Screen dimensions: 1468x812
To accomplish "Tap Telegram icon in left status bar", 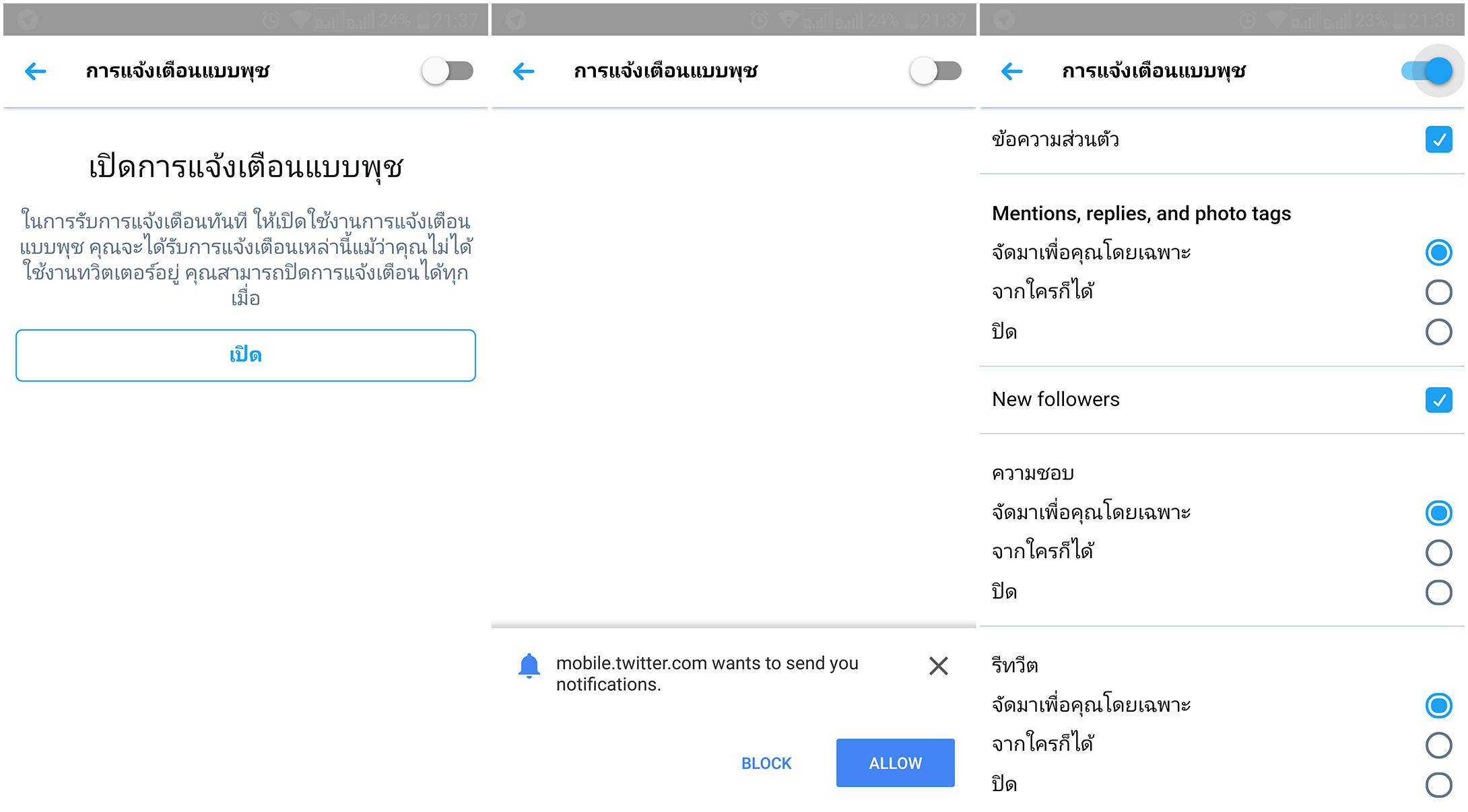I will pyautogui.click(x=28, y=20).
